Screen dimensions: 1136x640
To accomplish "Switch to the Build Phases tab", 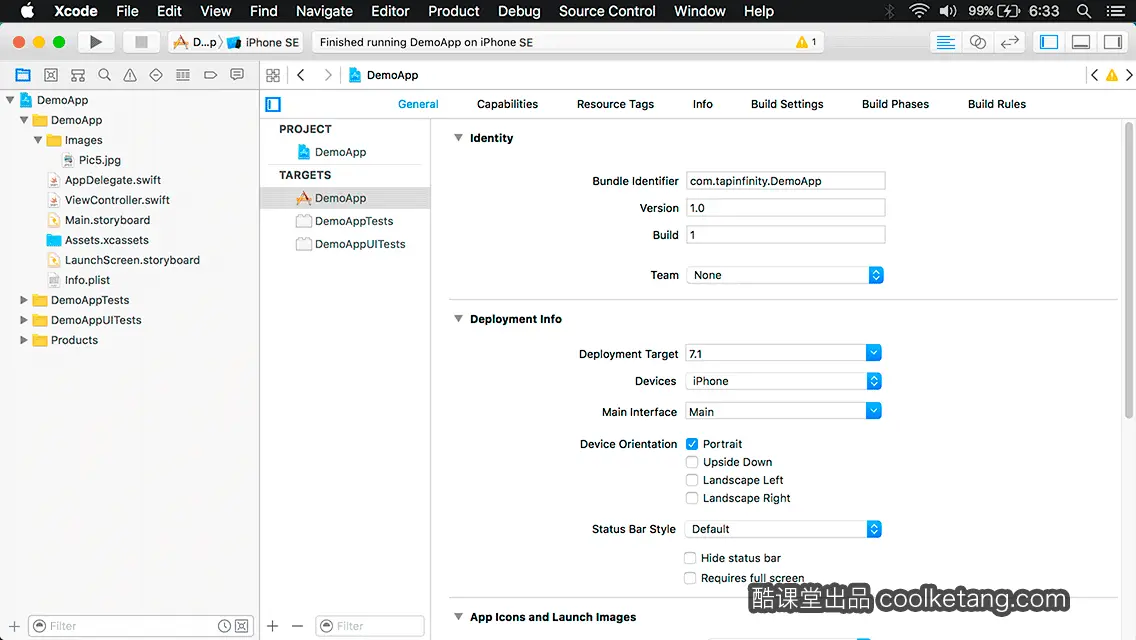I will tap(895, 104).
